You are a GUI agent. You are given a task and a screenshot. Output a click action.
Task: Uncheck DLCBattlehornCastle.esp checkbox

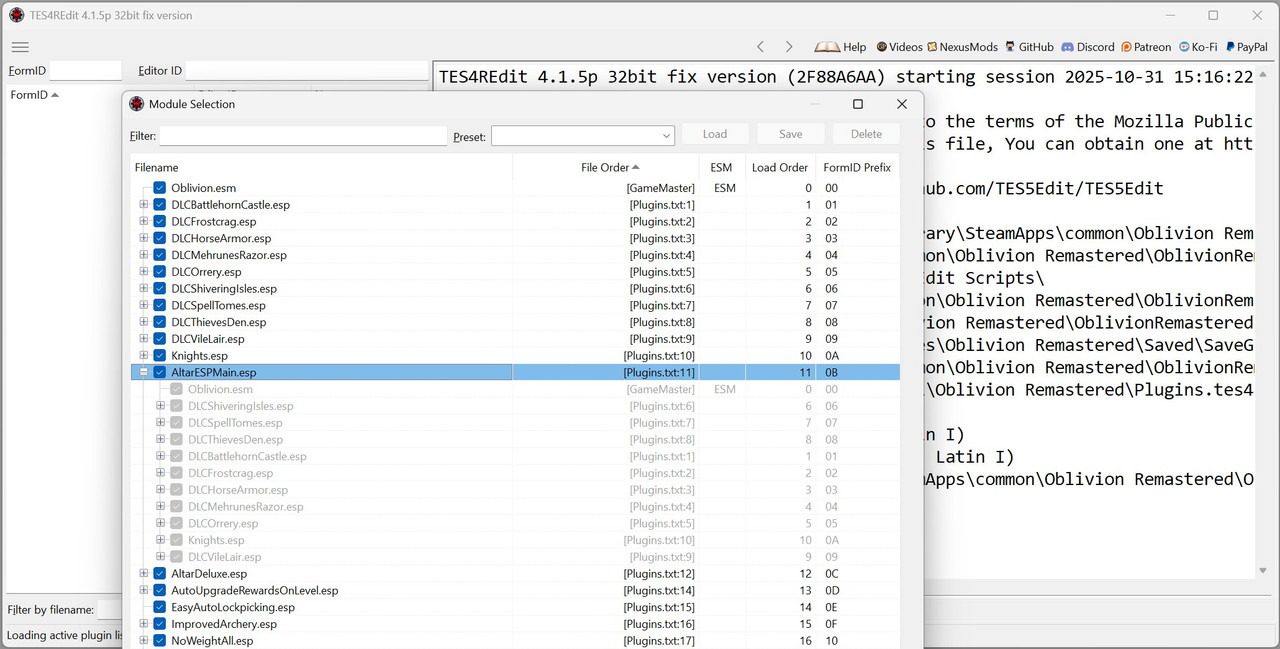point(160,205)
